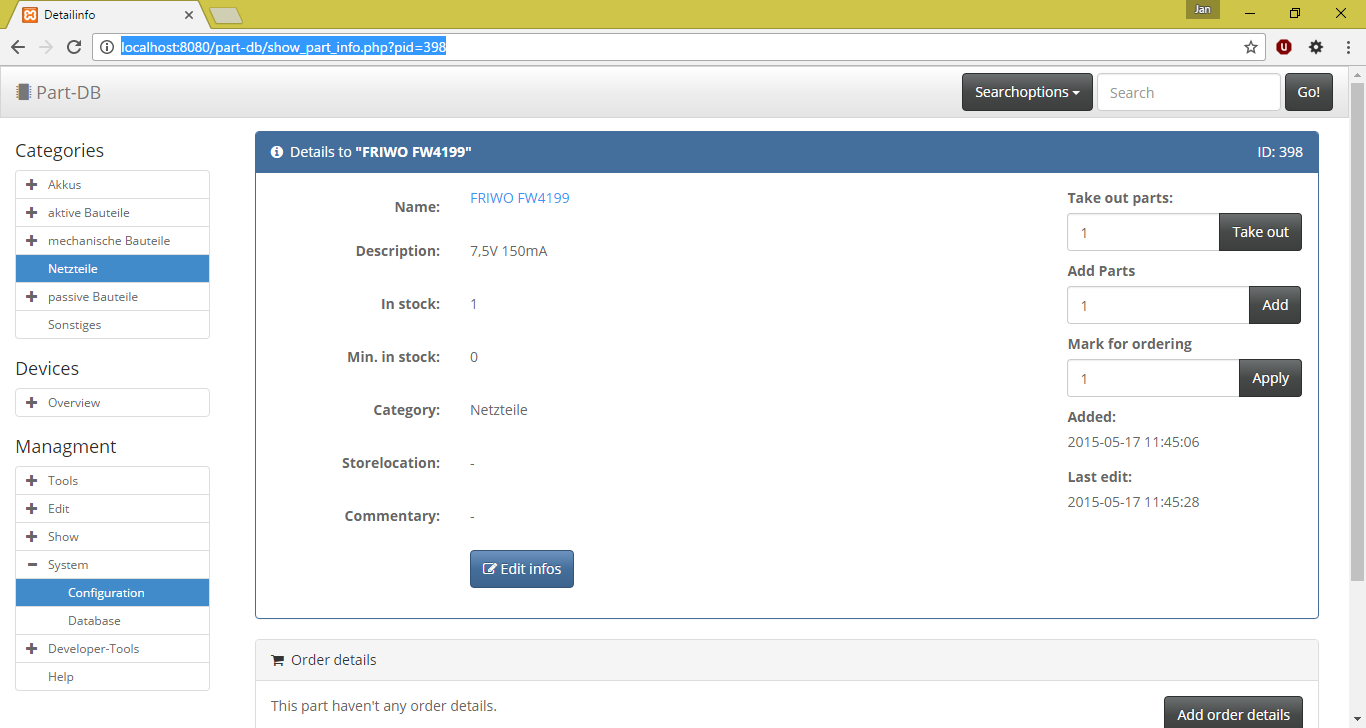This screenshot has height=728, width=1366.
Task: Click the pencil icon on Edit infos
Action: pos(490,569)
